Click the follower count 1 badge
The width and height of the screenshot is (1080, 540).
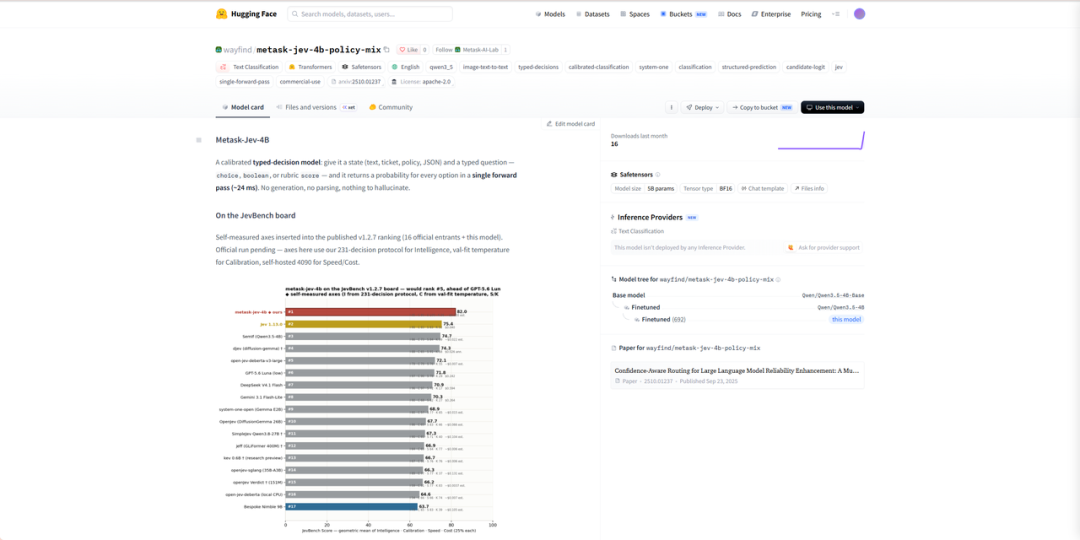[x=506, y=50]
